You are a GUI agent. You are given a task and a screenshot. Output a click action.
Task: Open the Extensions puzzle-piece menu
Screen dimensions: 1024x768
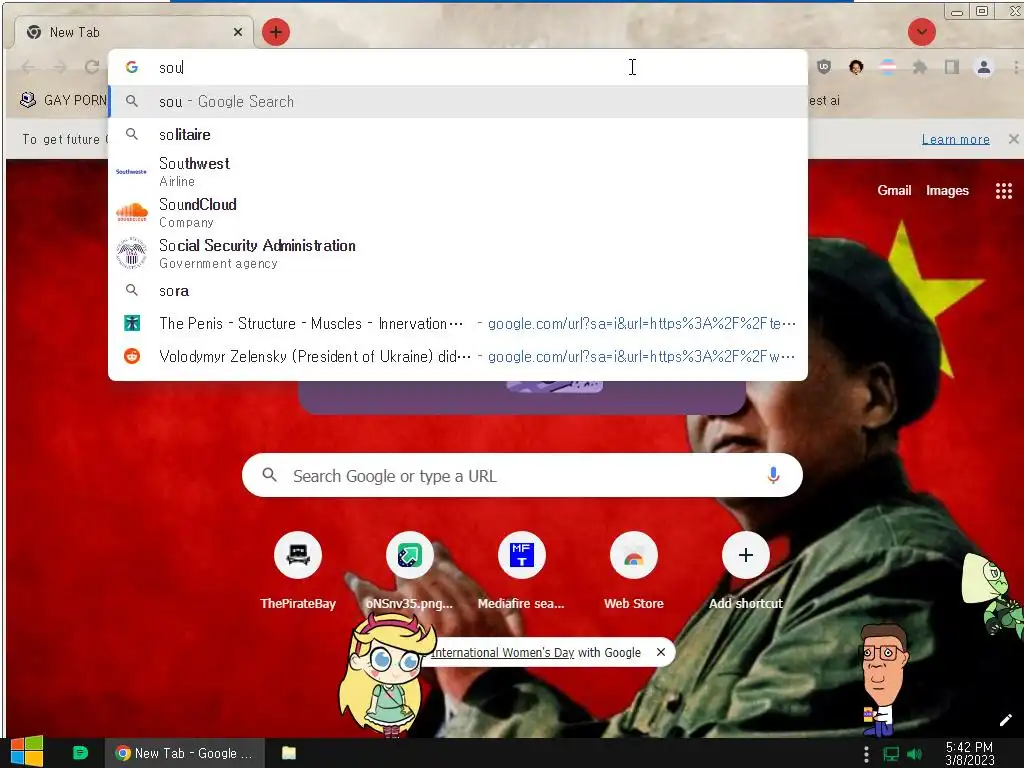pyautogui.click(x=920, y=67)
